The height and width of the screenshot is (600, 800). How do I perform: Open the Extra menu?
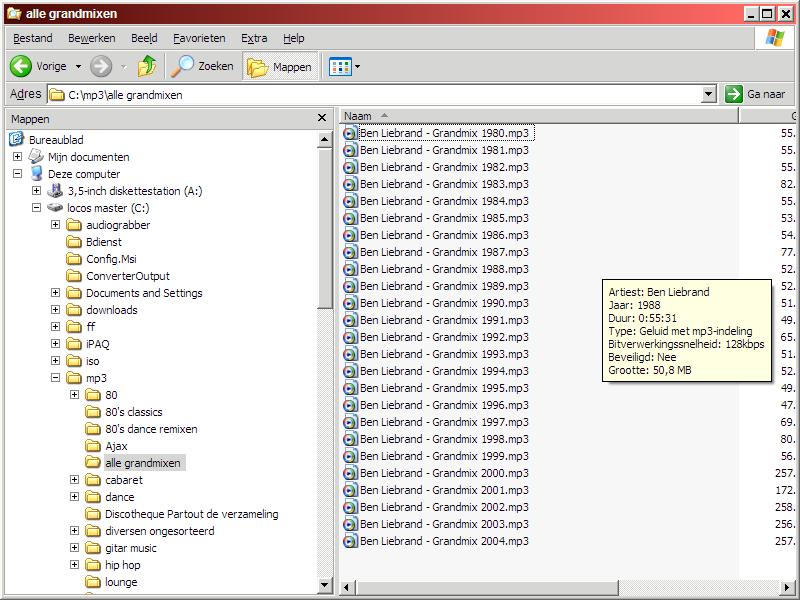(x=254, y=38)
